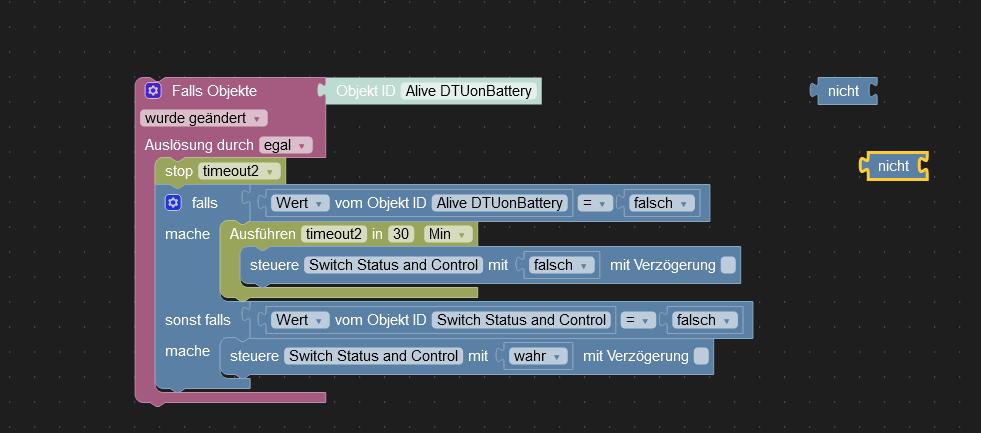Open Wert dropdown in falls condition
The image size is (981, 433).
click(300, 203)
